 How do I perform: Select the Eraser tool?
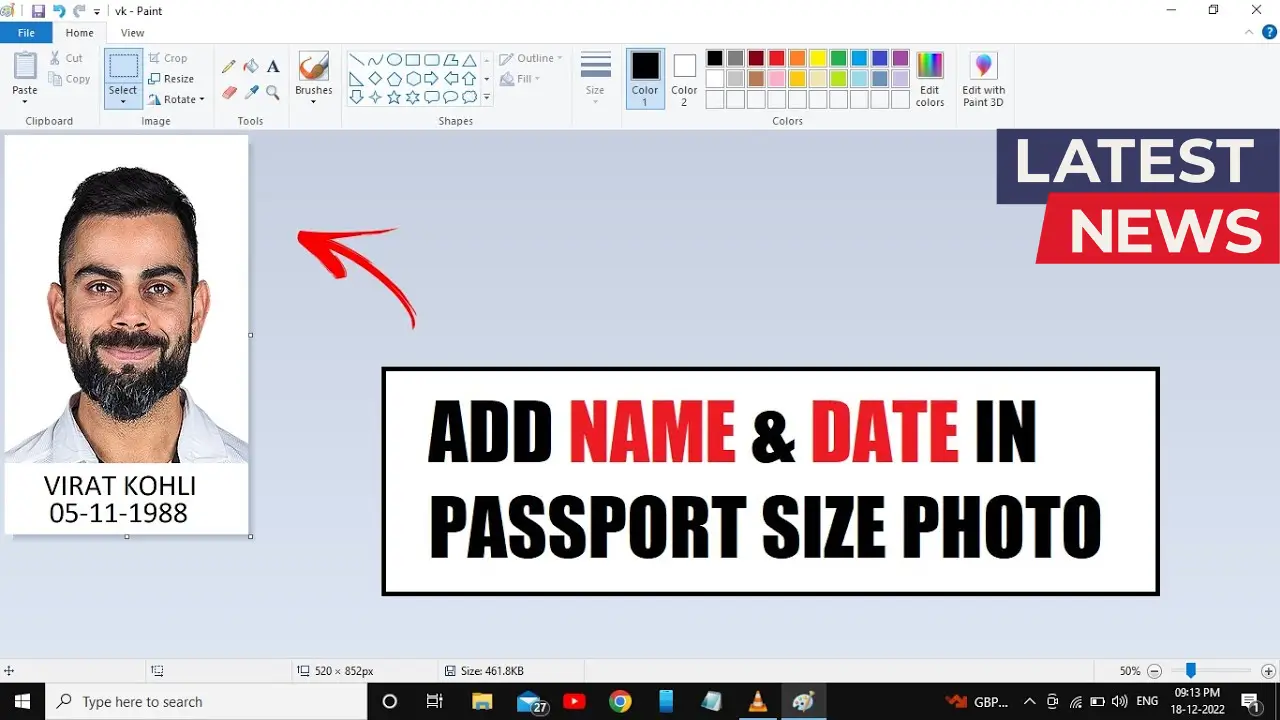click(229, 92)
